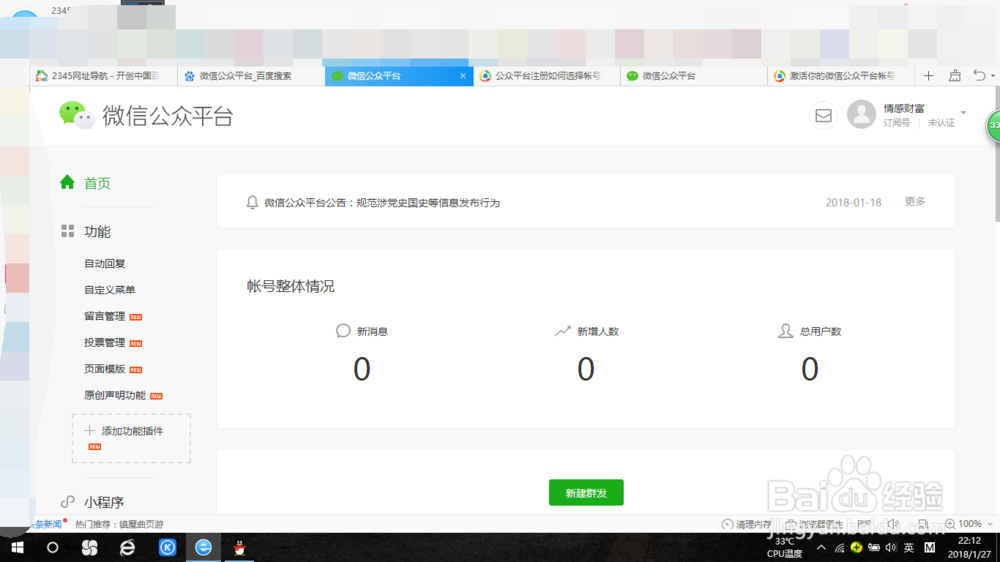
Task: Open 自动回复 in sidebar
Action: tap(105, 263)
